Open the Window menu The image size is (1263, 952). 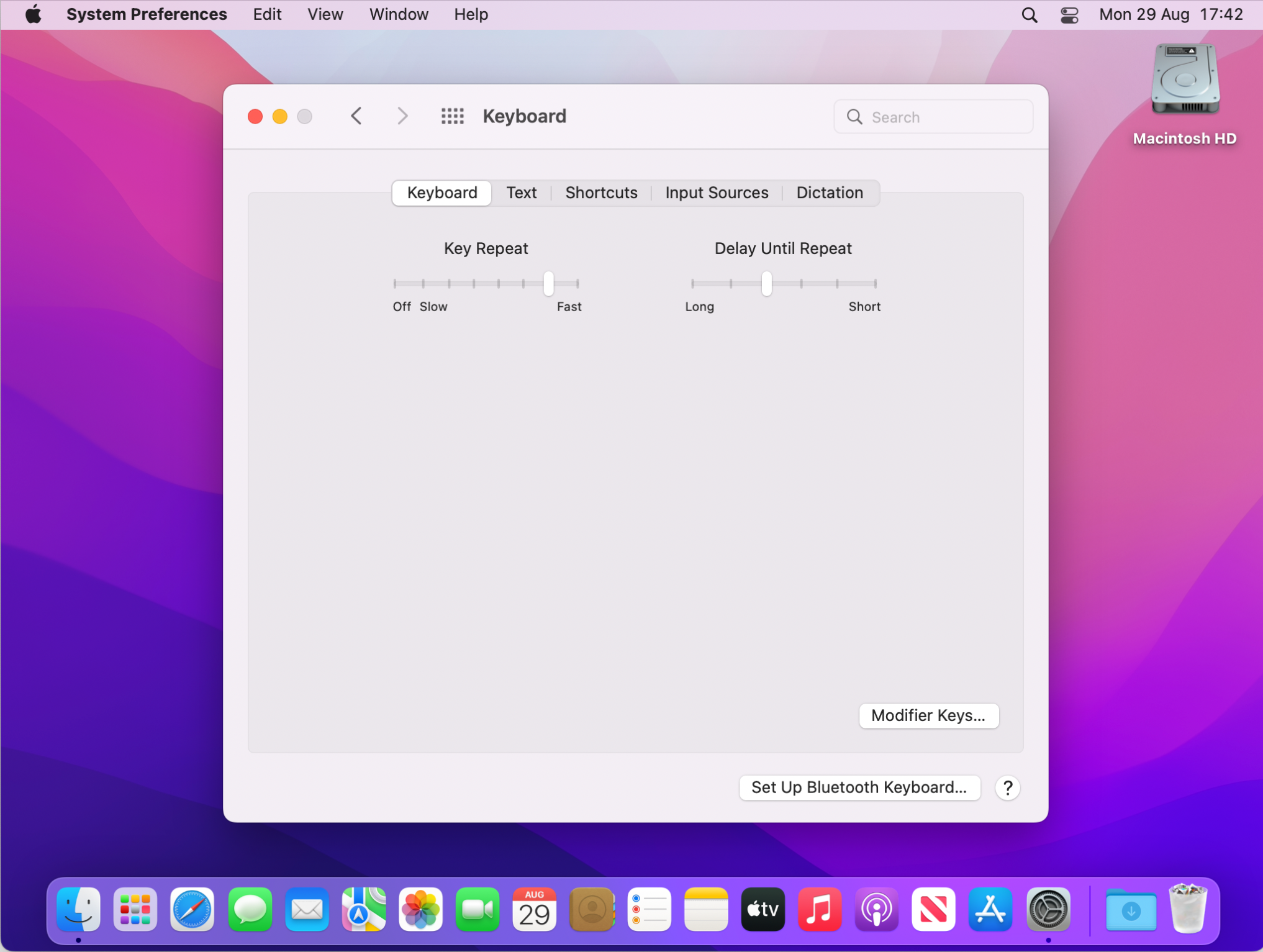pos(399,14)
